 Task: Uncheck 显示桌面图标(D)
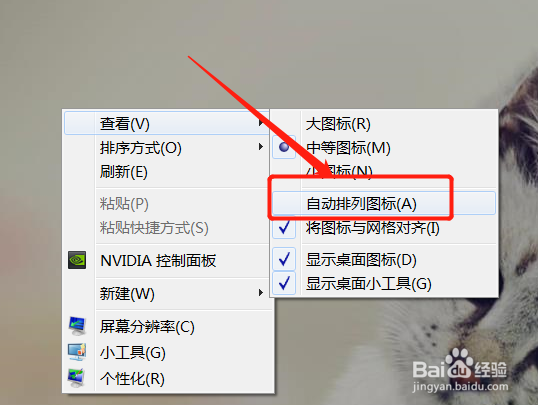284,259
